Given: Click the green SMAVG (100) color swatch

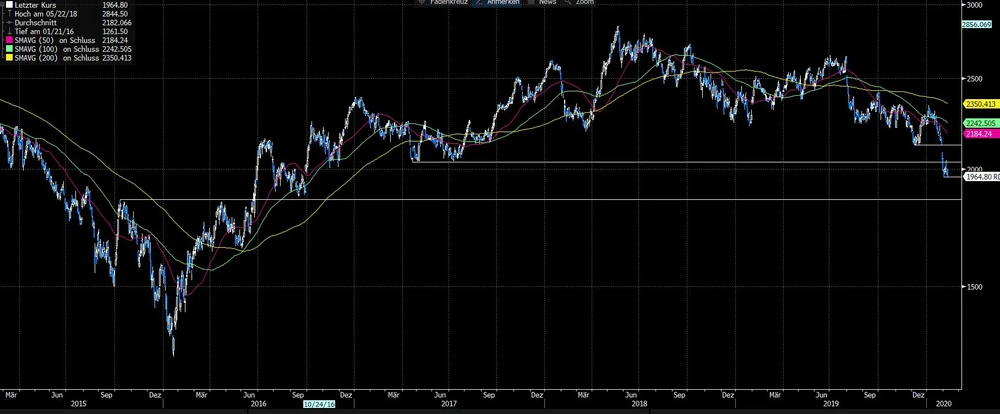Looking at the screenshot, I should coord(9,50).
